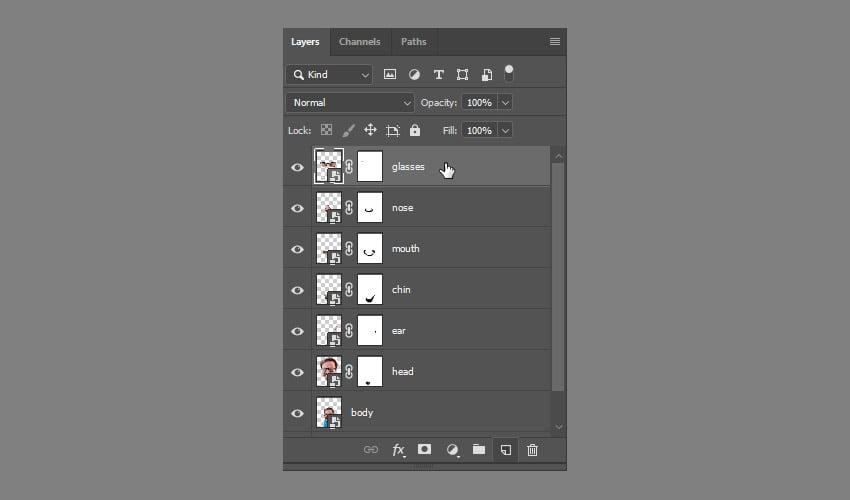Image resolution: width=850 pixels, height=500 pixels.
Task: Select the glasses layer thumbnail
Action: click(329, 166)
